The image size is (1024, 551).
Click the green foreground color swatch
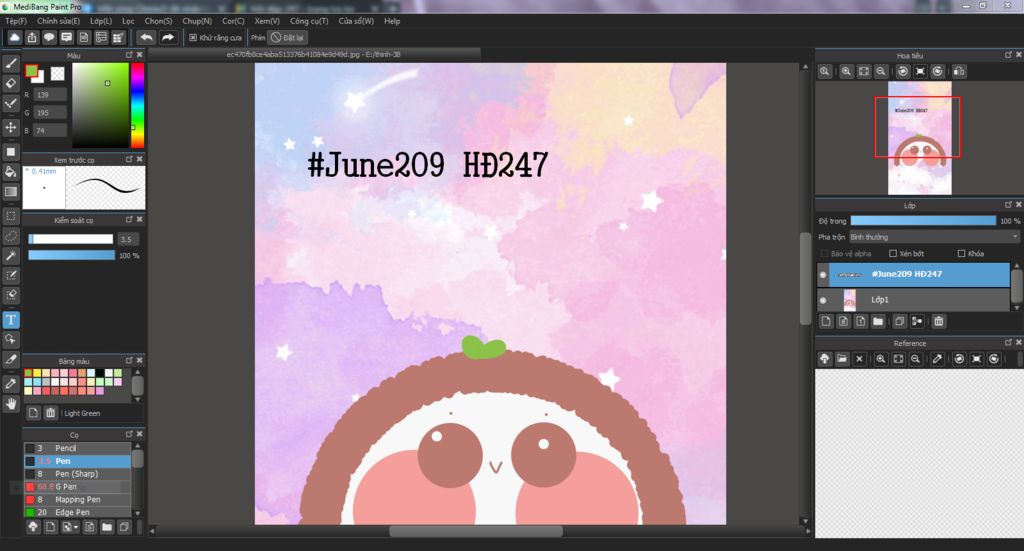(x=31, y=71)
